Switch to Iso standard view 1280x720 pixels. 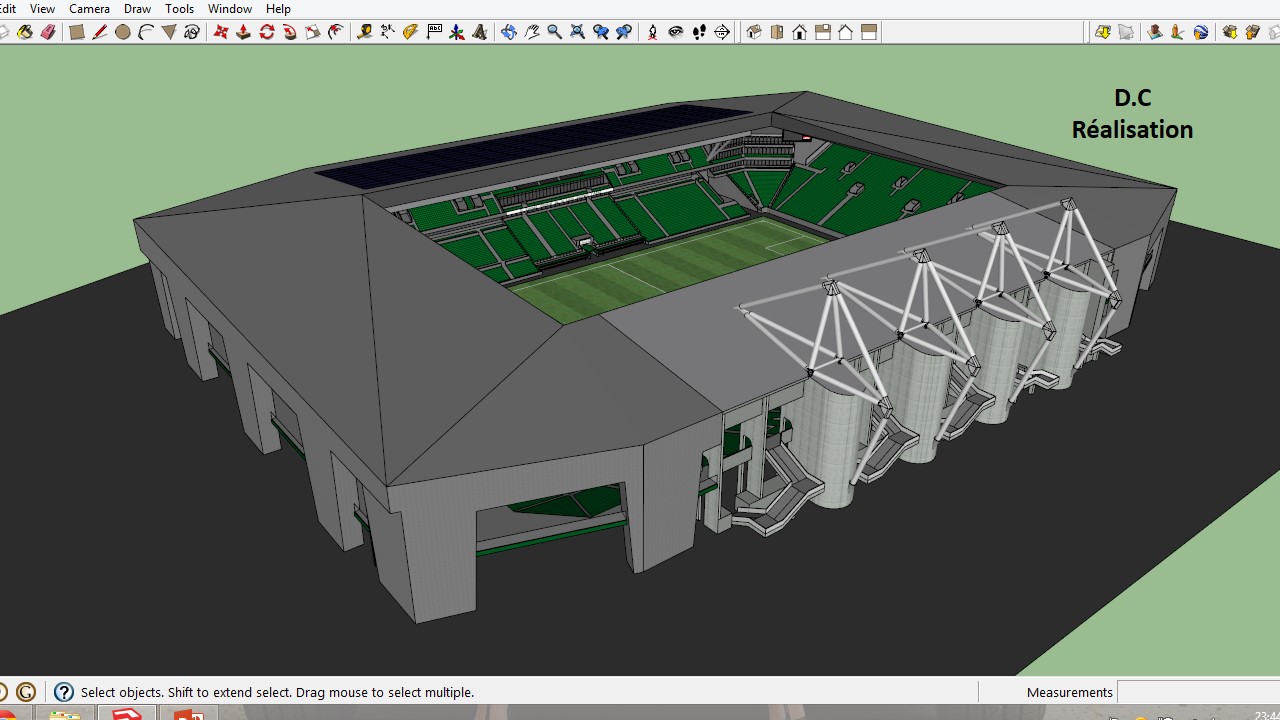pos(754,32)
